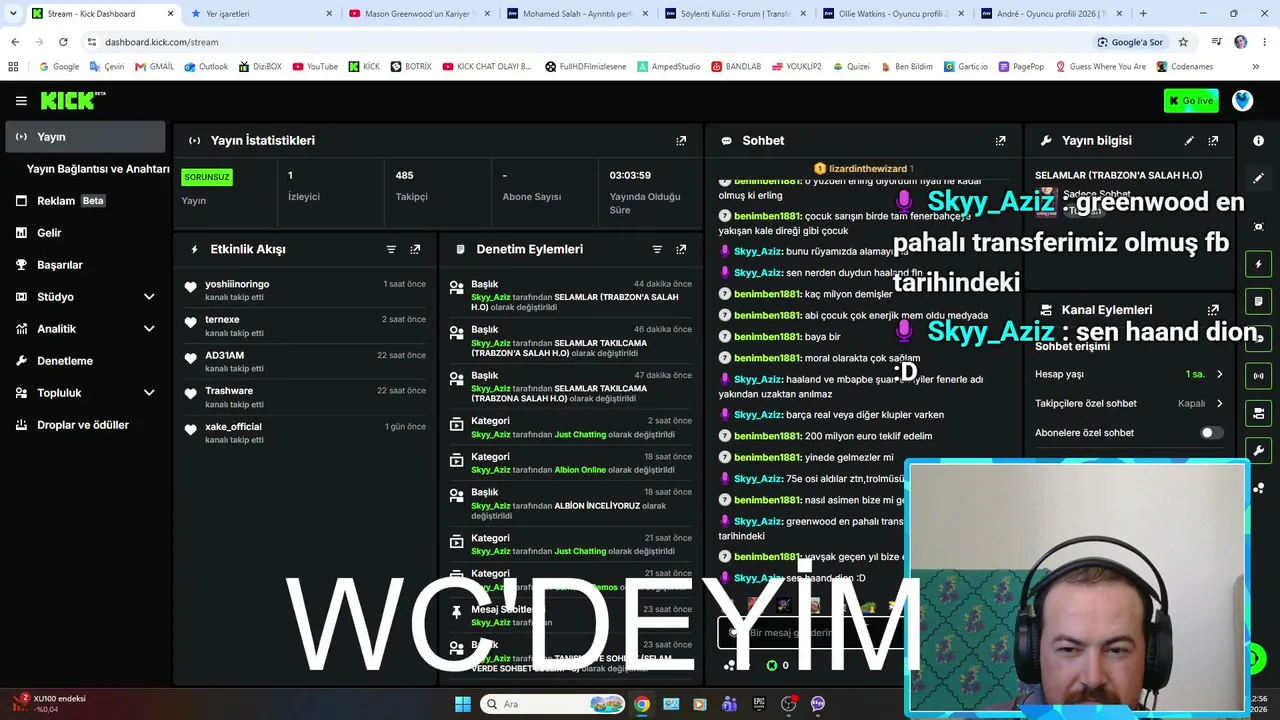Screen dimensions: 1280x720
Task: Switch to the Mason Greenwood YouTube tab
Action: 419,14
